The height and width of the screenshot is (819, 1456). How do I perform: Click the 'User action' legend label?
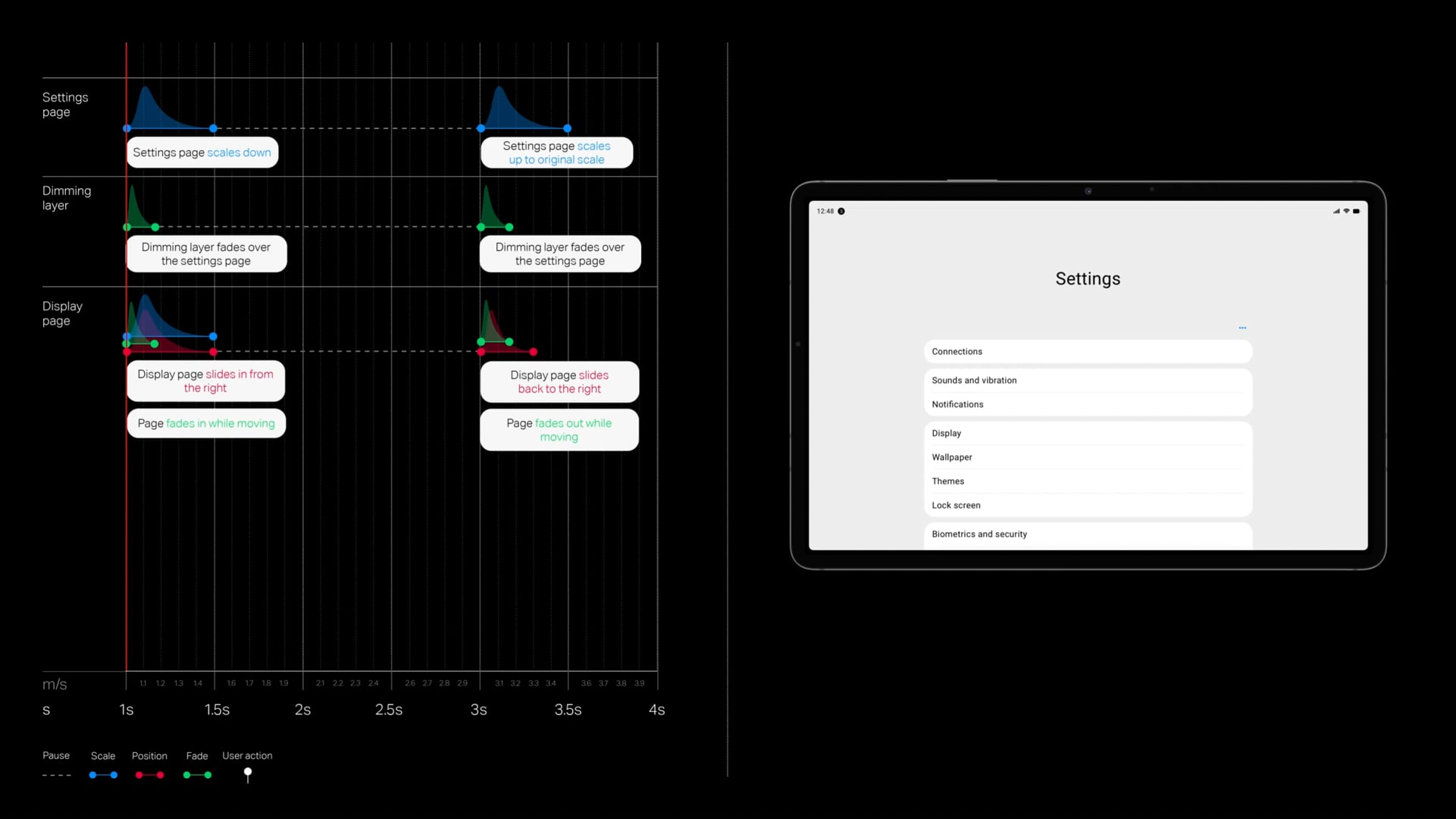point(247,755)
